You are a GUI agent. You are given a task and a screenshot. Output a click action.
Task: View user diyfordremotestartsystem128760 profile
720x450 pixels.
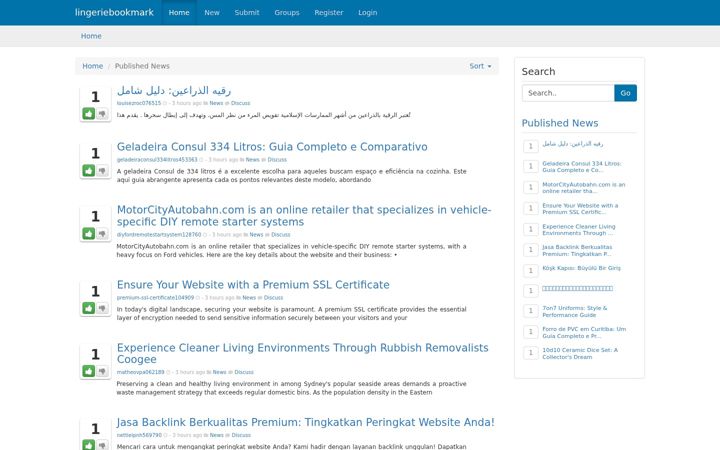[159, 235]
